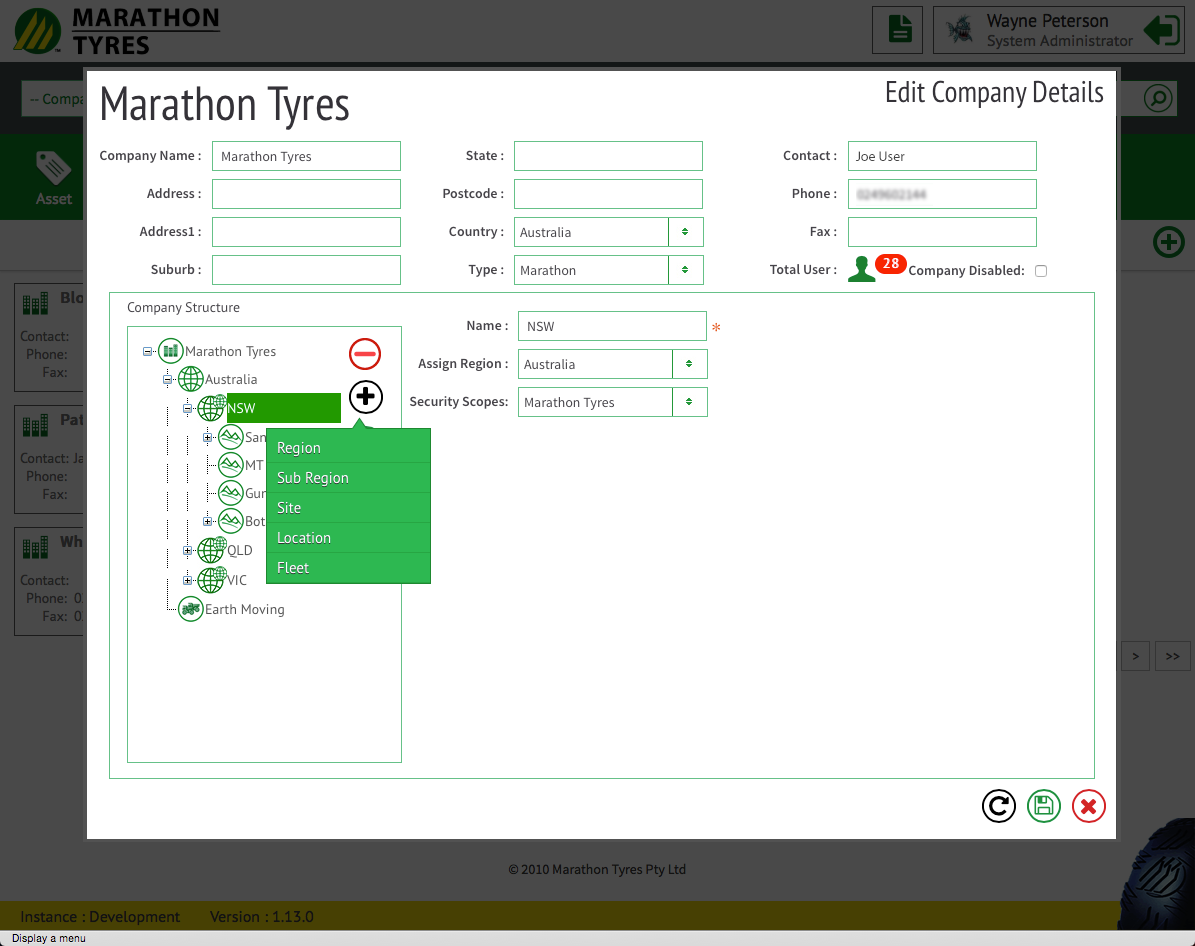The image size is (1195, 946).
Task: Open the document icon in header
Action: click(x=898, y=30)
